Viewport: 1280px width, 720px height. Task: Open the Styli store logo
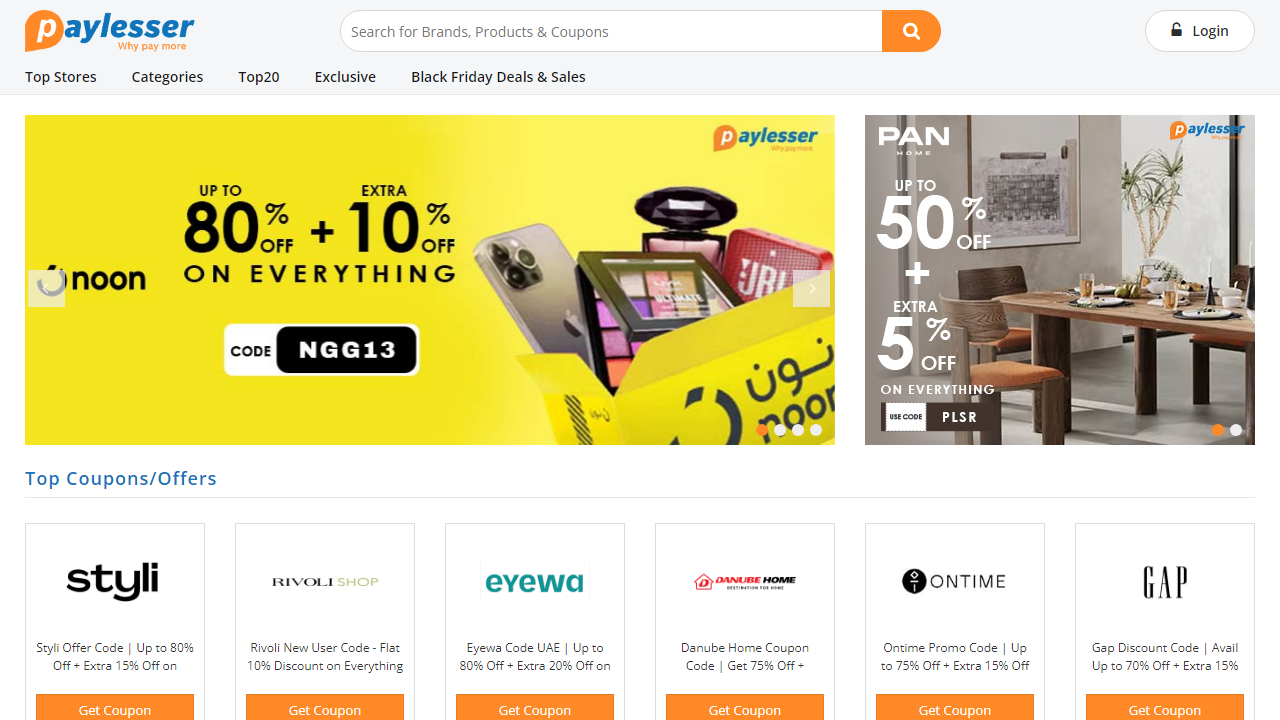[x=113, y=581]
